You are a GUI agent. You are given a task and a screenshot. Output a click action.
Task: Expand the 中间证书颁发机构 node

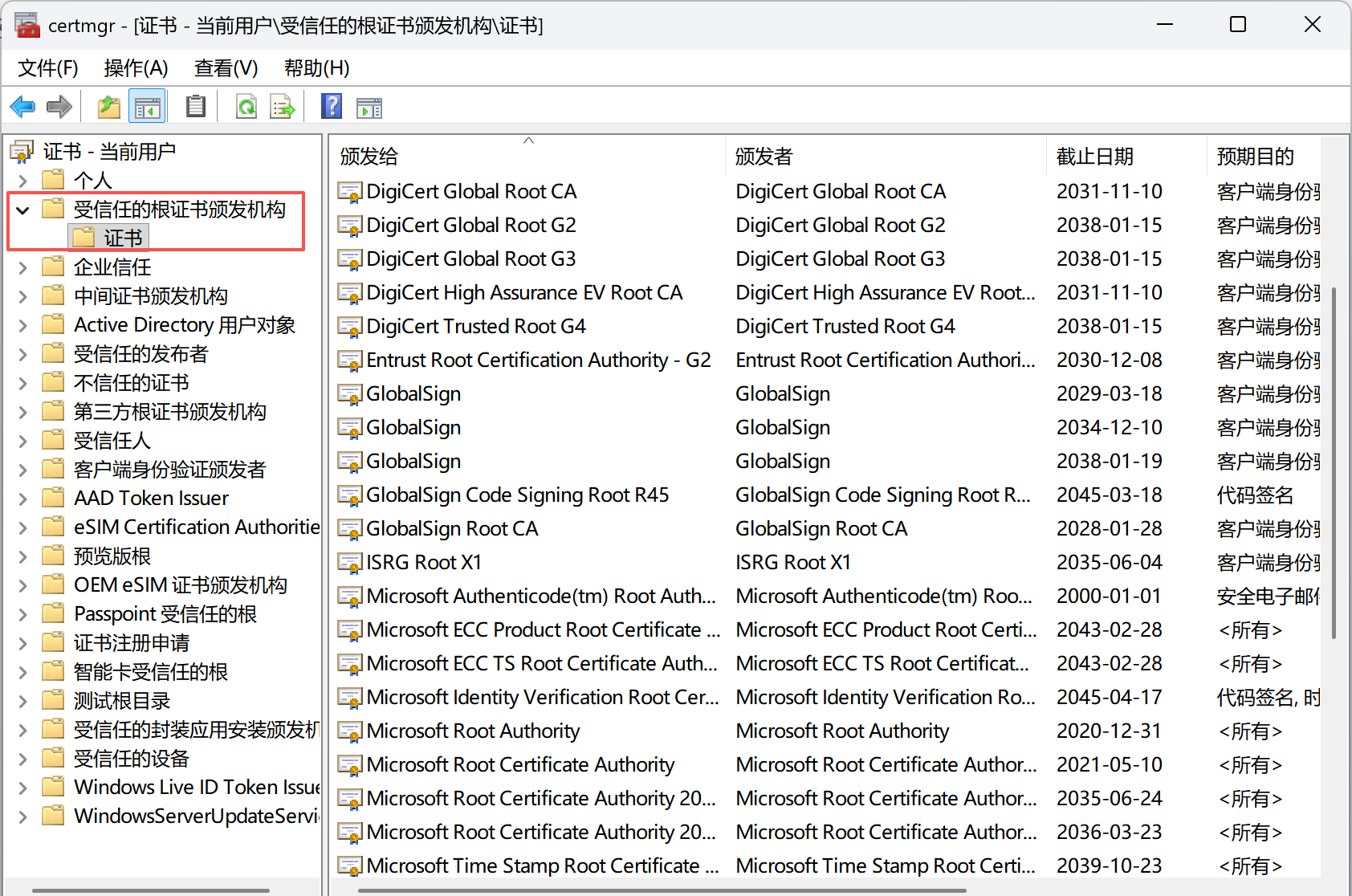click(22, 296)
